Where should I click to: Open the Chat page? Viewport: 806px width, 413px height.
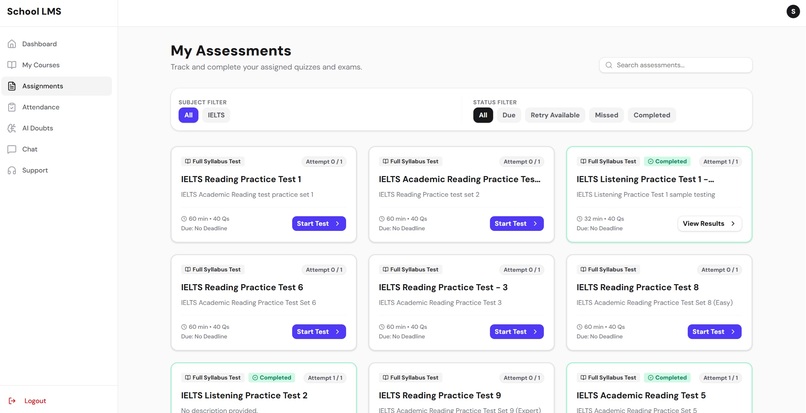(57, 150)
